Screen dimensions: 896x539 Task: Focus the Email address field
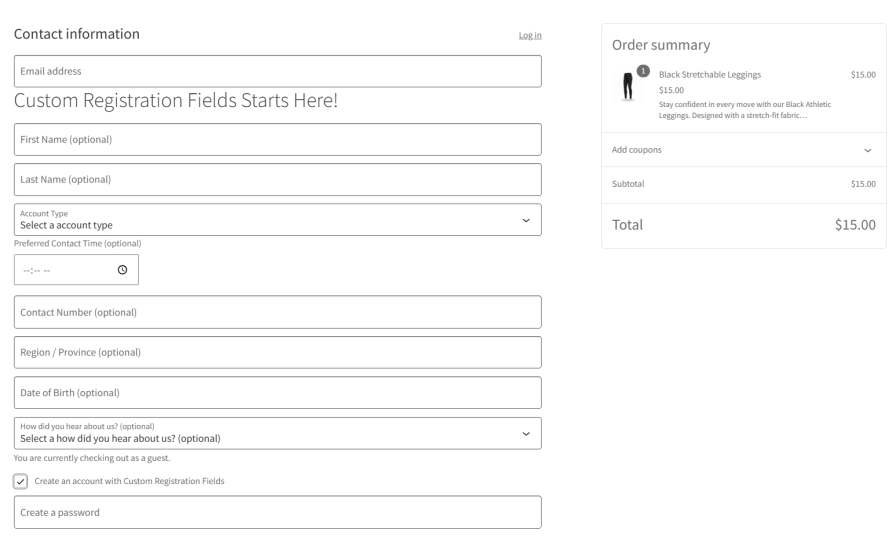pos(278,71)
